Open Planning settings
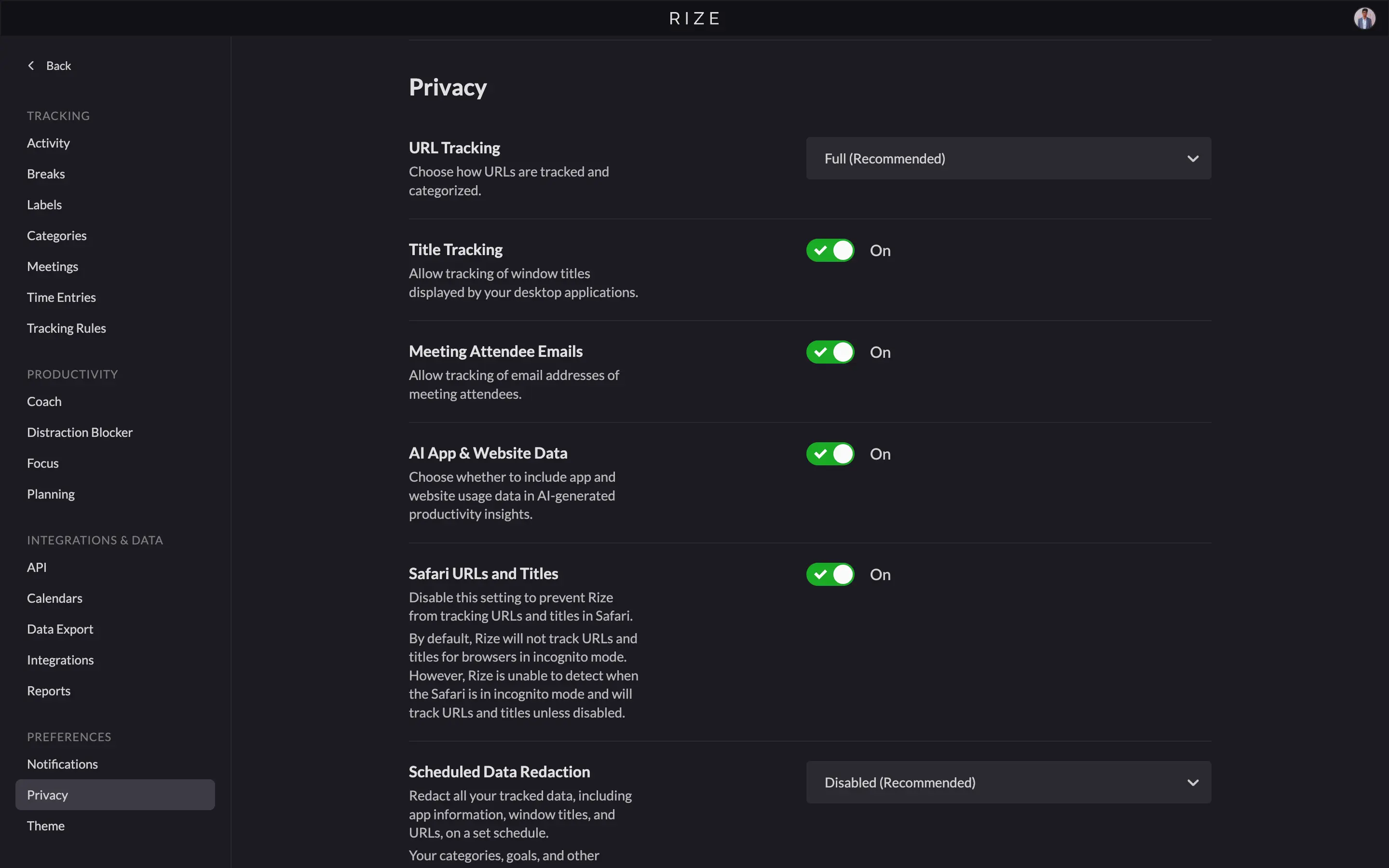Screen dimensions: 1389x868 pos(51,494)
